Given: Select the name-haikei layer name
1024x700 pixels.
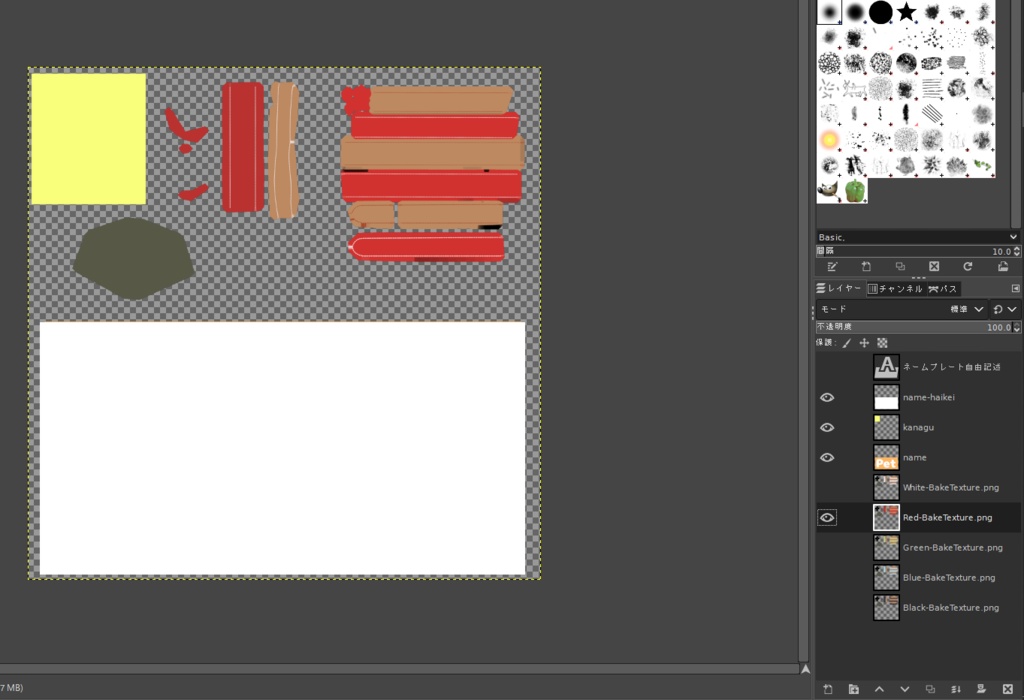Looking at the screenshot, I should point(929,397).
